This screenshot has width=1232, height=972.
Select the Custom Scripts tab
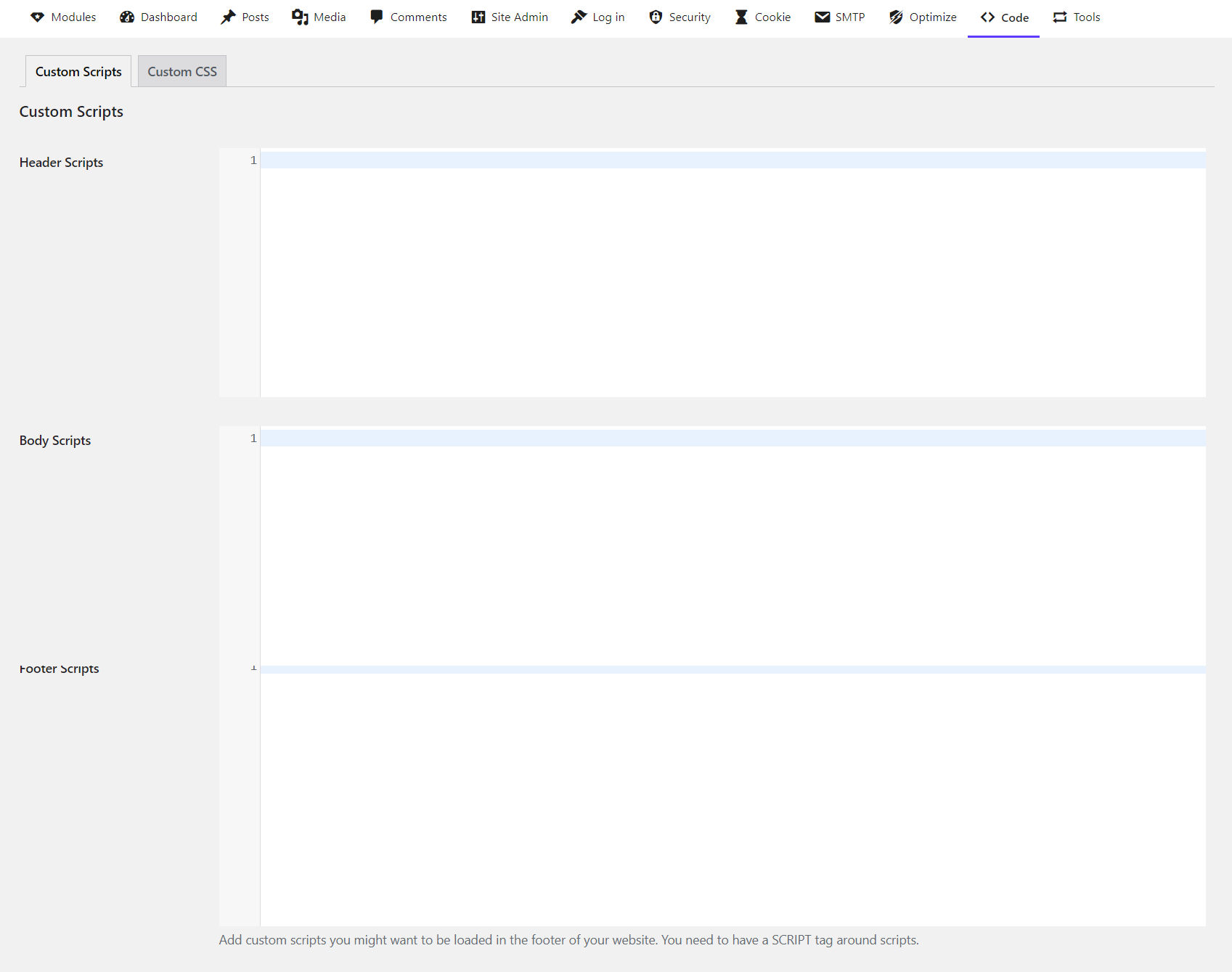[x=78, y=72]
